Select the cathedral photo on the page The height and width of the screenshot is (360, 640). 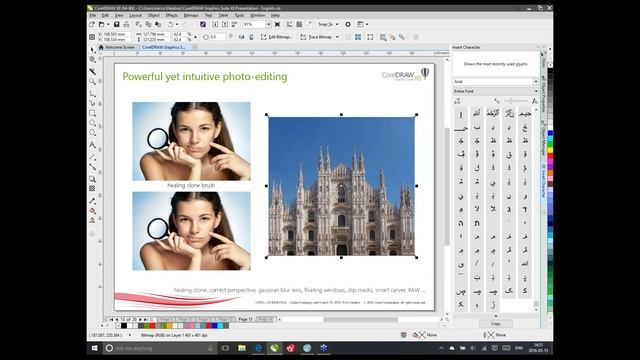[x=341, y=186]
